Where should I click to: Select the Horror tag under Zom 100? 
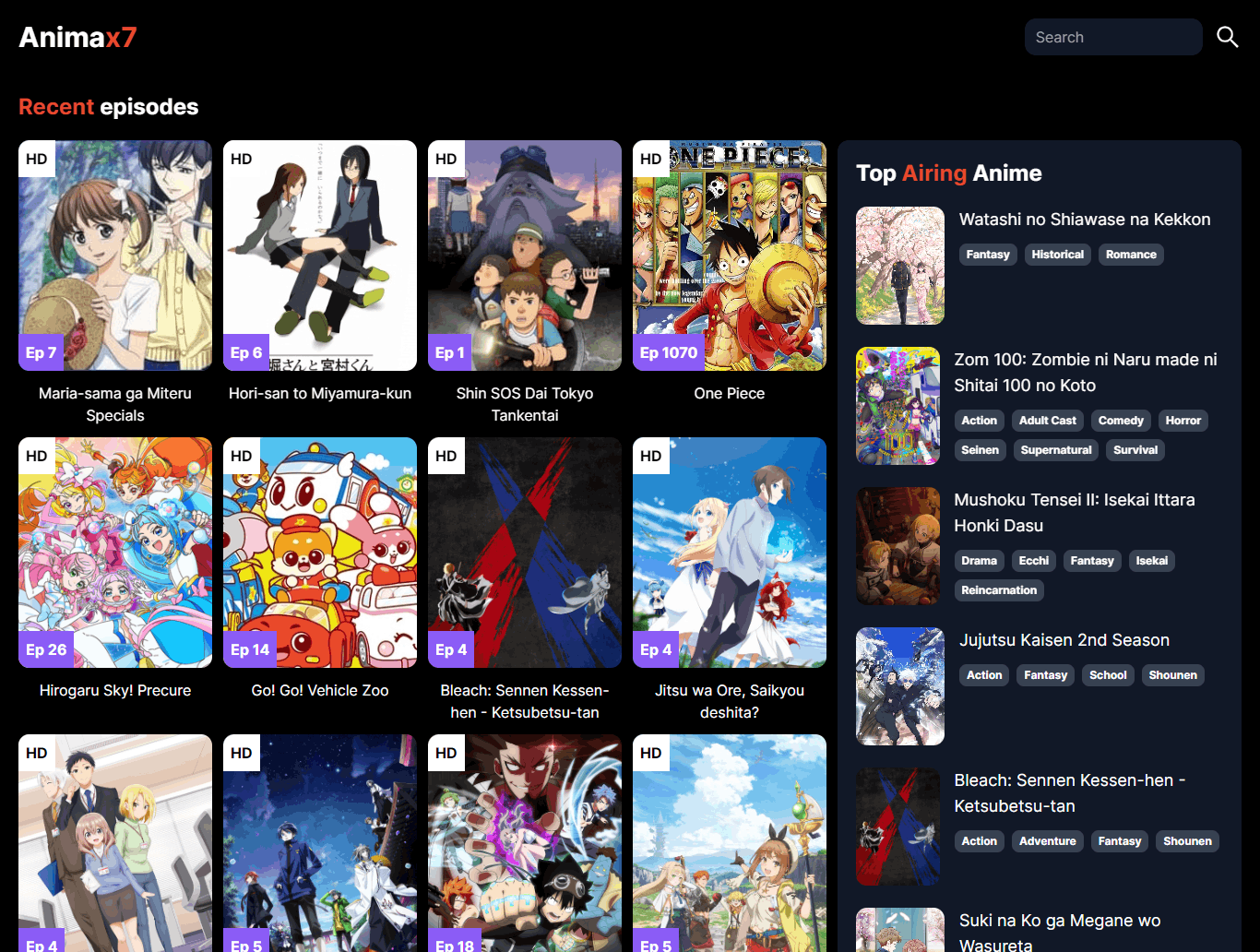[1183, 420]
